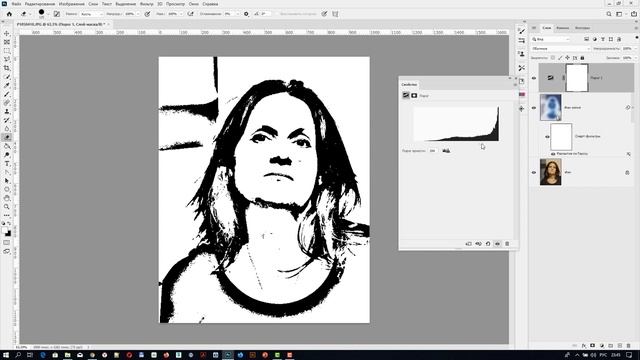The height and width of the screenshot is (360, 640).
Task: Click the Threshold level input field
Action: tap(433, 151)
